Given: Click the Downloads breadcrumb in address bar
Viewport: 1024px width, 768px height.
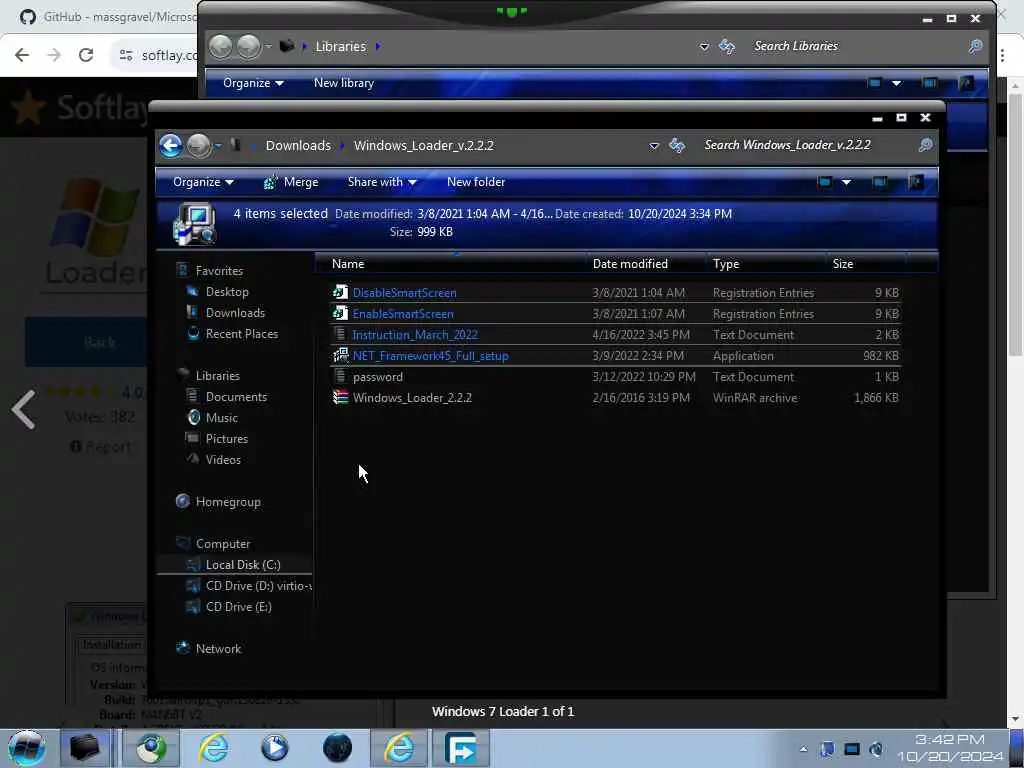Looking at the screenshot, I should click(x=298, y=145).
